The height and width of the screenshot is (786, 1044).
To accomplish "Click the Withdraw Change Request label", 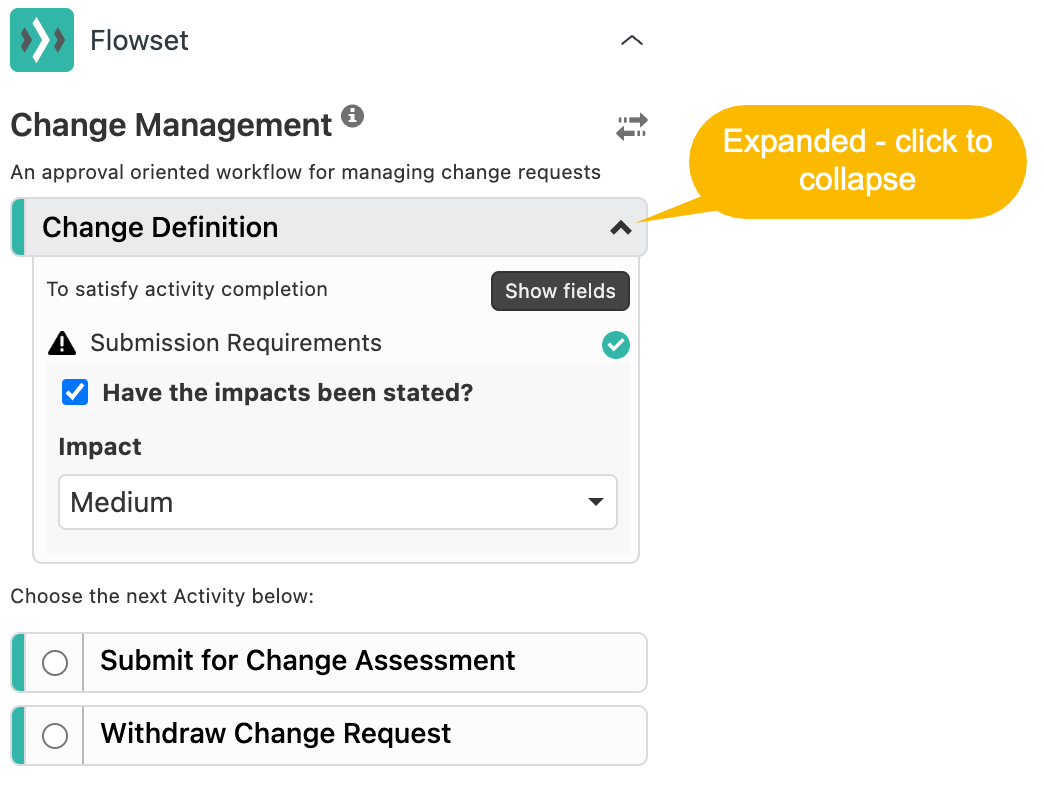I will click(276, 734).
